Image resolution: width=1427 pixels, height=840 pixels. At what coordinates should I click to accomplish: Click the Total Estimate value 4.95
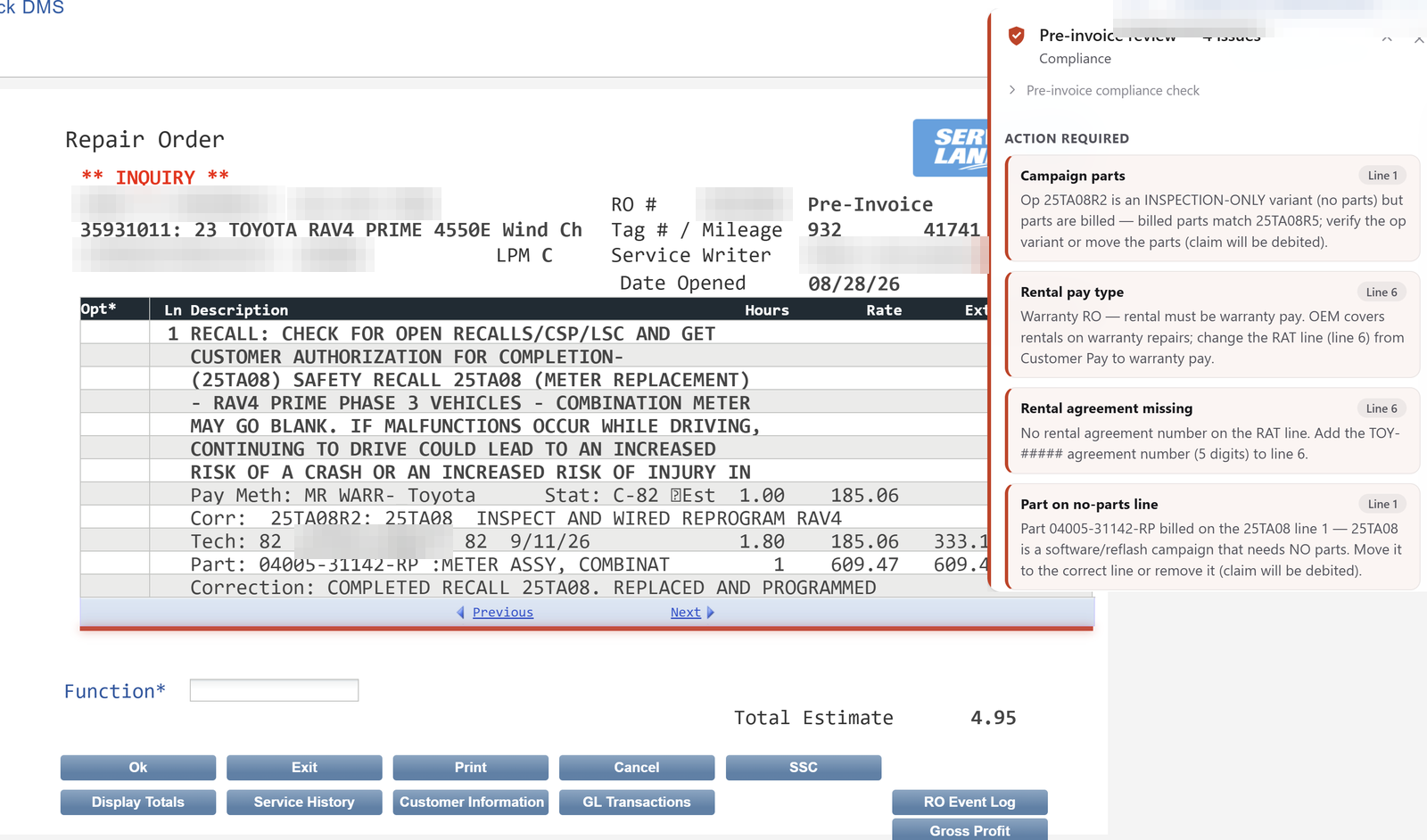coord(994,718)
